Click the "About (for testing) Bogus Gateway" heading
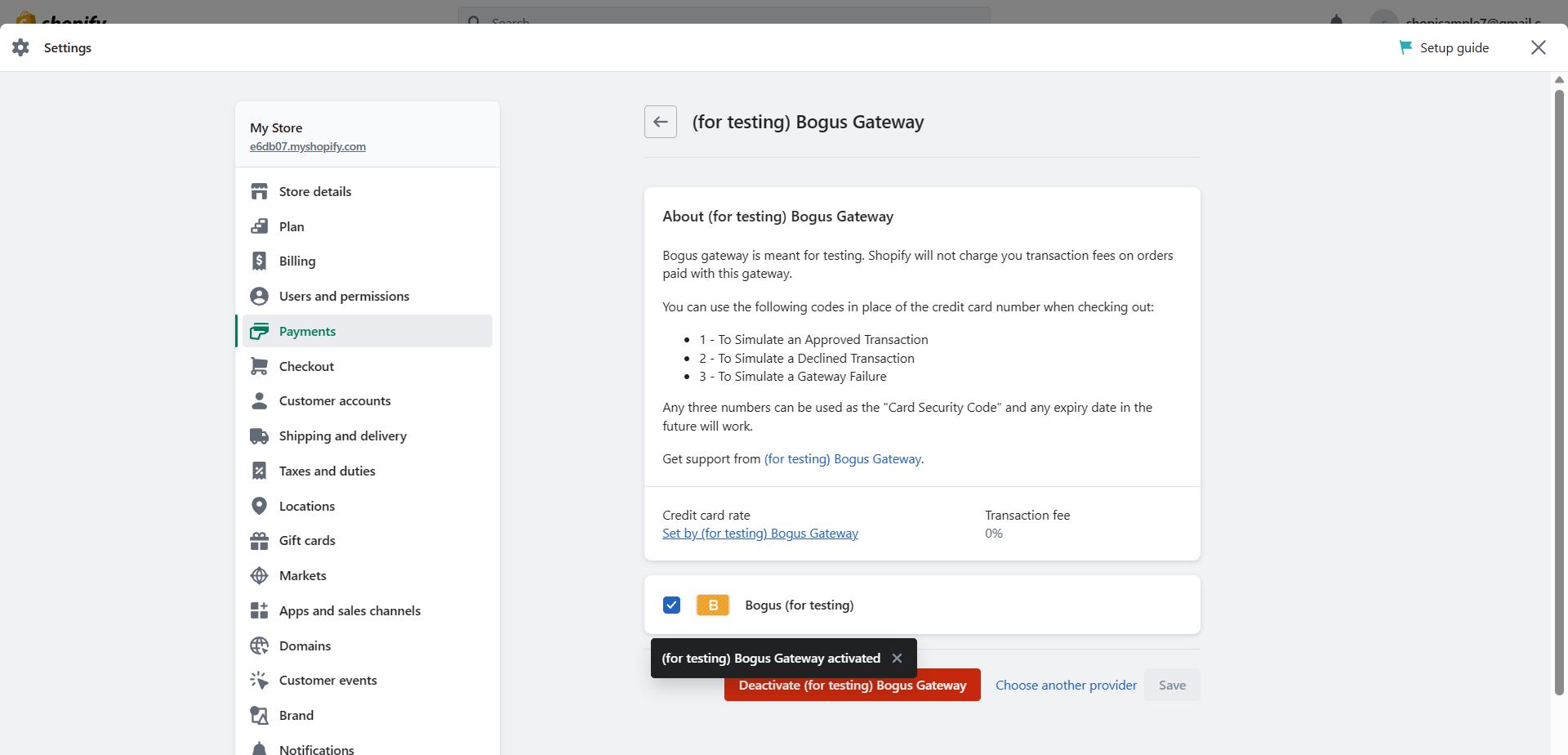The image size is (1568, 755). click(778, 217)
